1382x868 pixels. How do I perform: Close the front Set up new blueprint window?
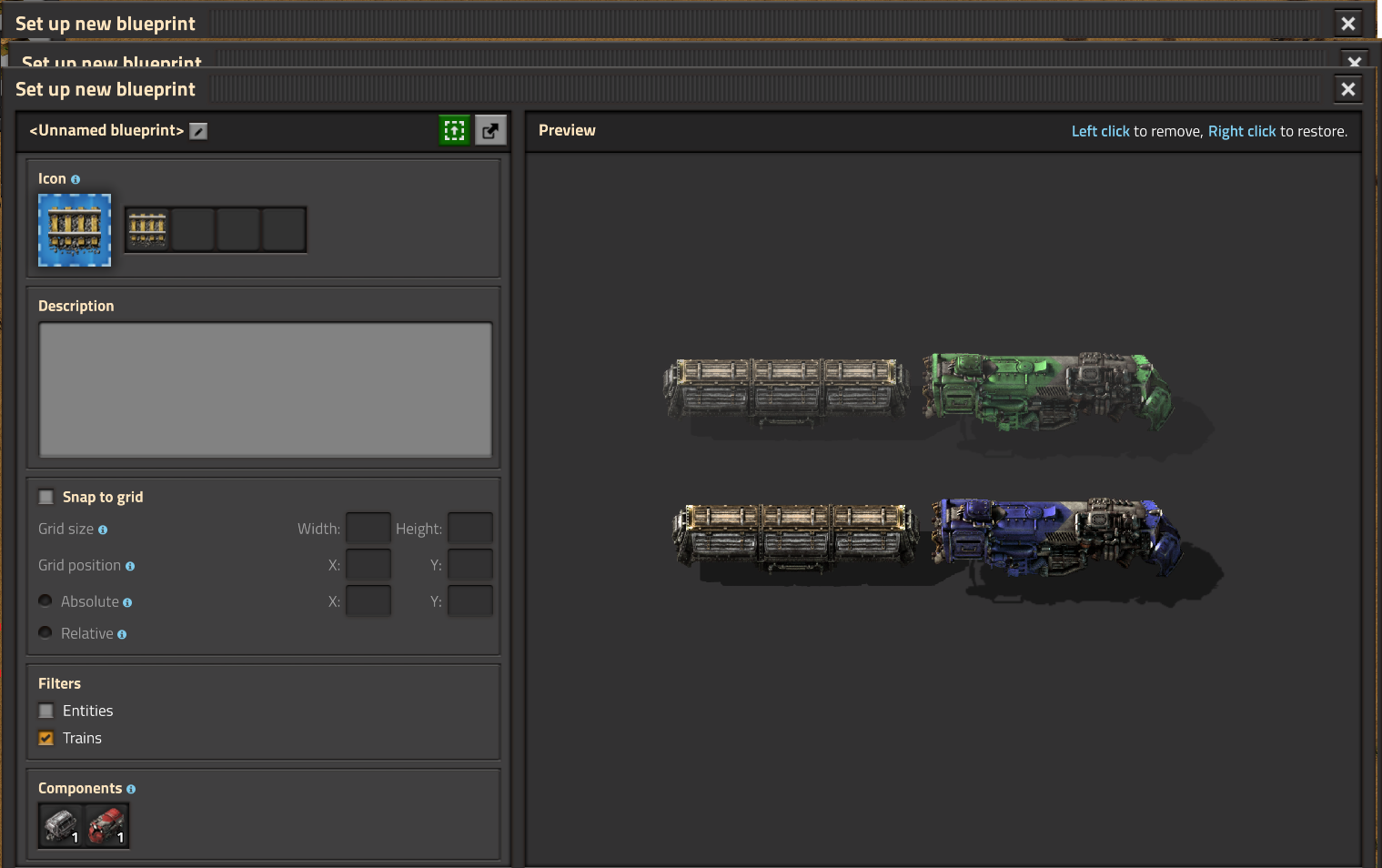(x=1347, y=89)
